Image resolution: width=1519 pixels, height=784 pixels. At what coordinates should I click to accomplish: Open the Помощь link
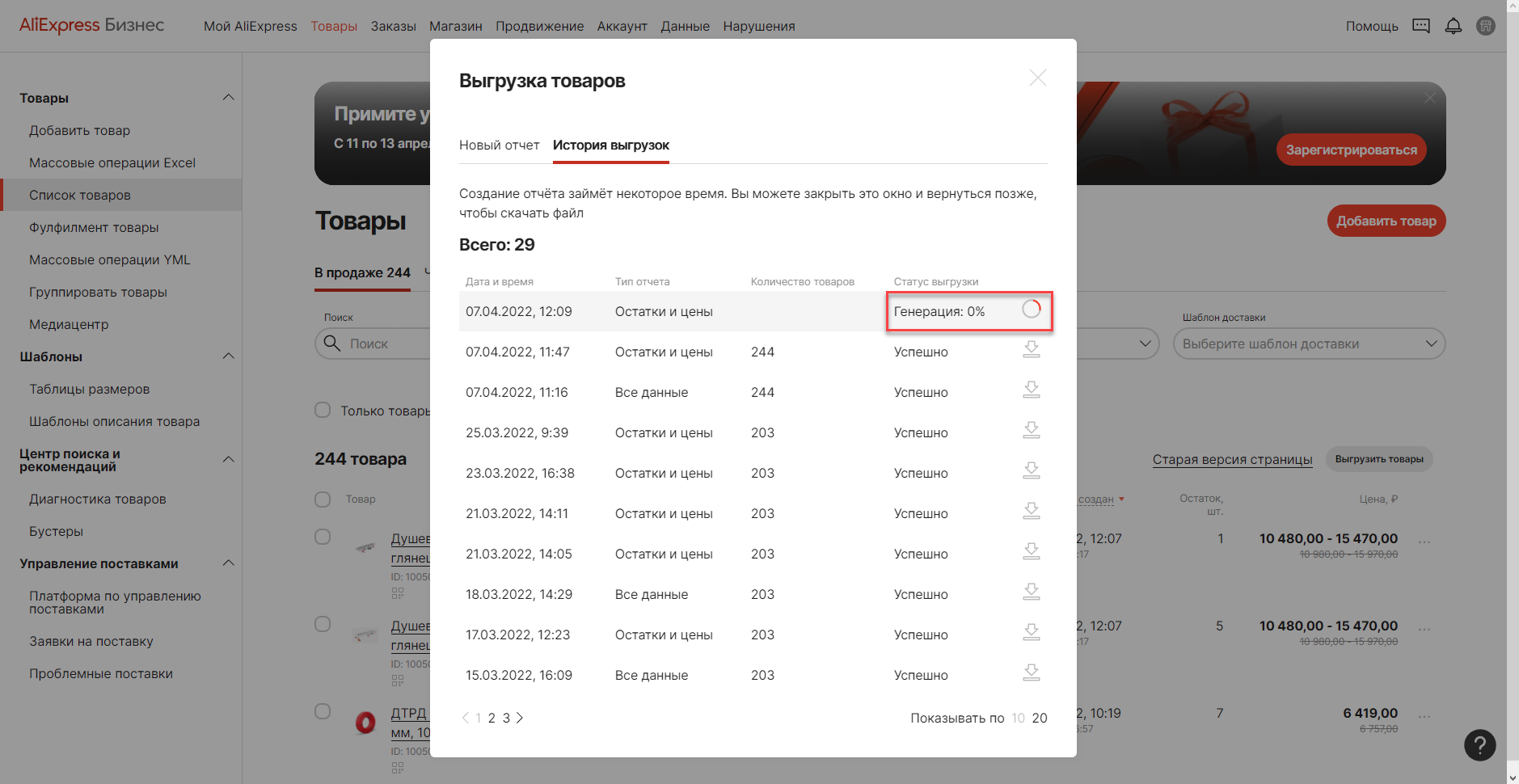point(1372,26)
